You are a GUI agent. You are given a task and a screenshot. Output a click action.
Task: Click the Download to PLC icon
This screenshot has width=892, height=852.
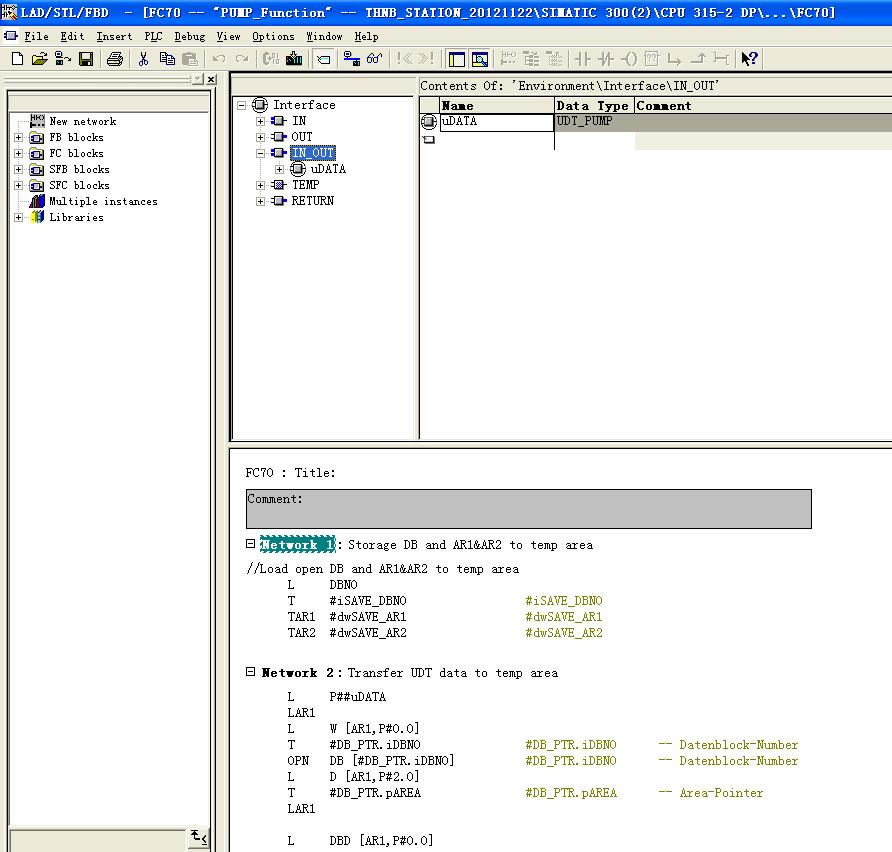pos(294,59)
